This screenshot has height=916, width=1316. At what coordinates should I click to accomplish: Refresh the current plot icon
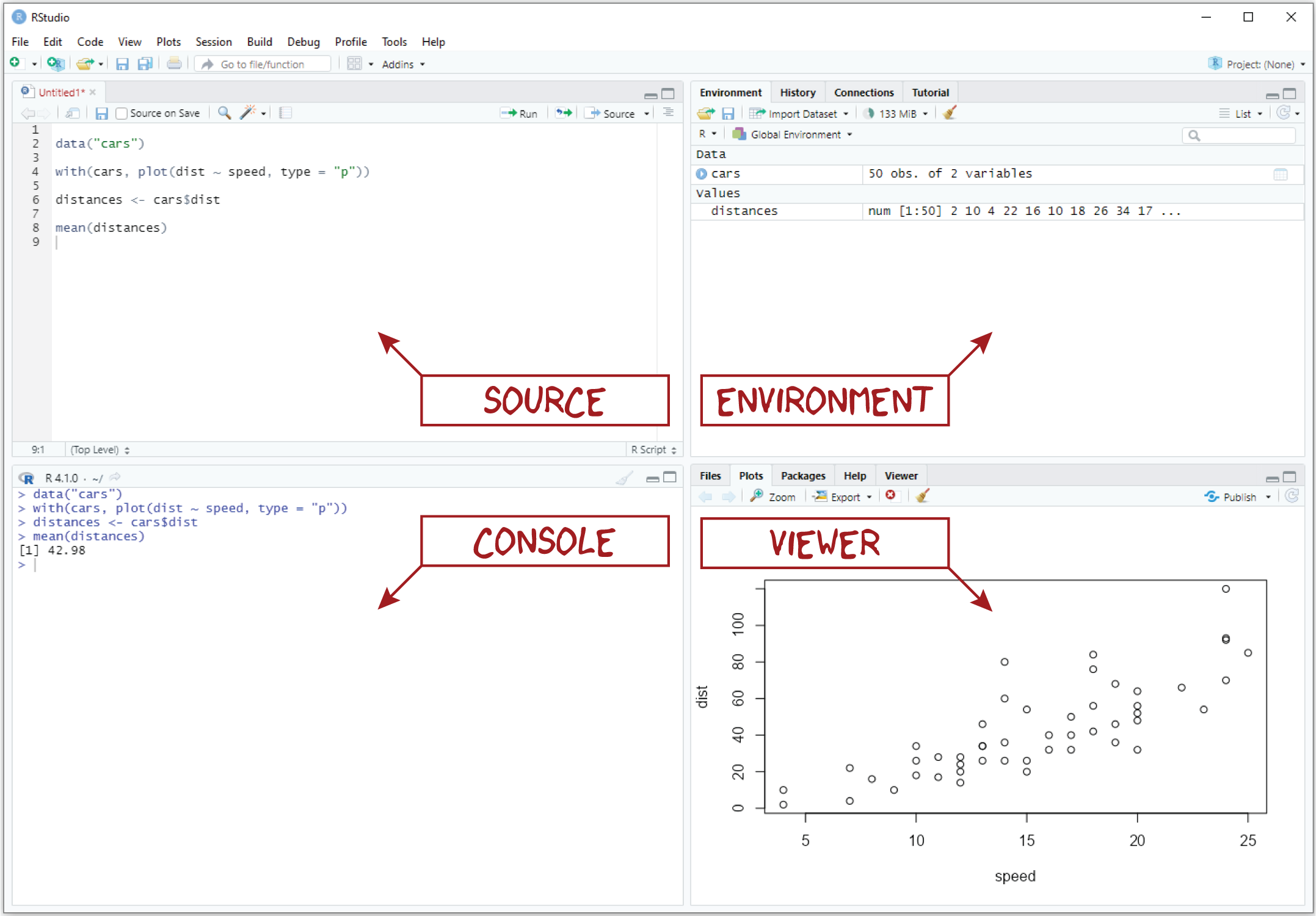tap(1292, 496)
